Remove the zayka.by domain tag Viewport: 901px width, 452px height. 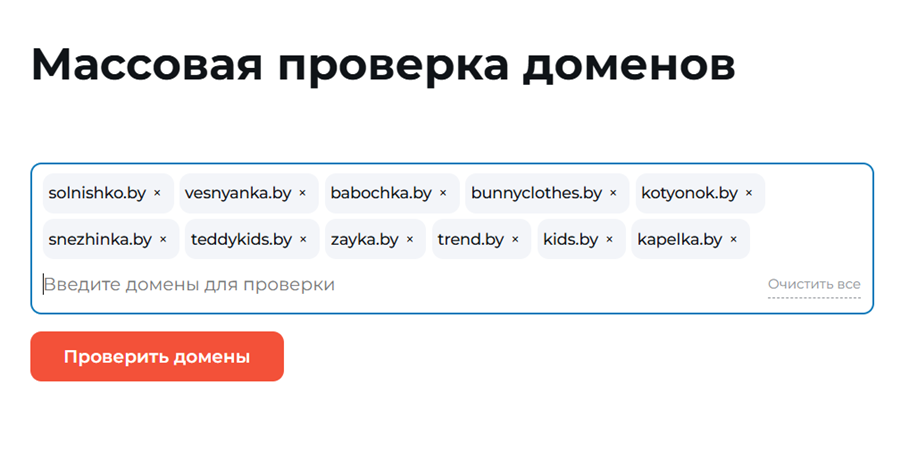click(x=410, y=240)
